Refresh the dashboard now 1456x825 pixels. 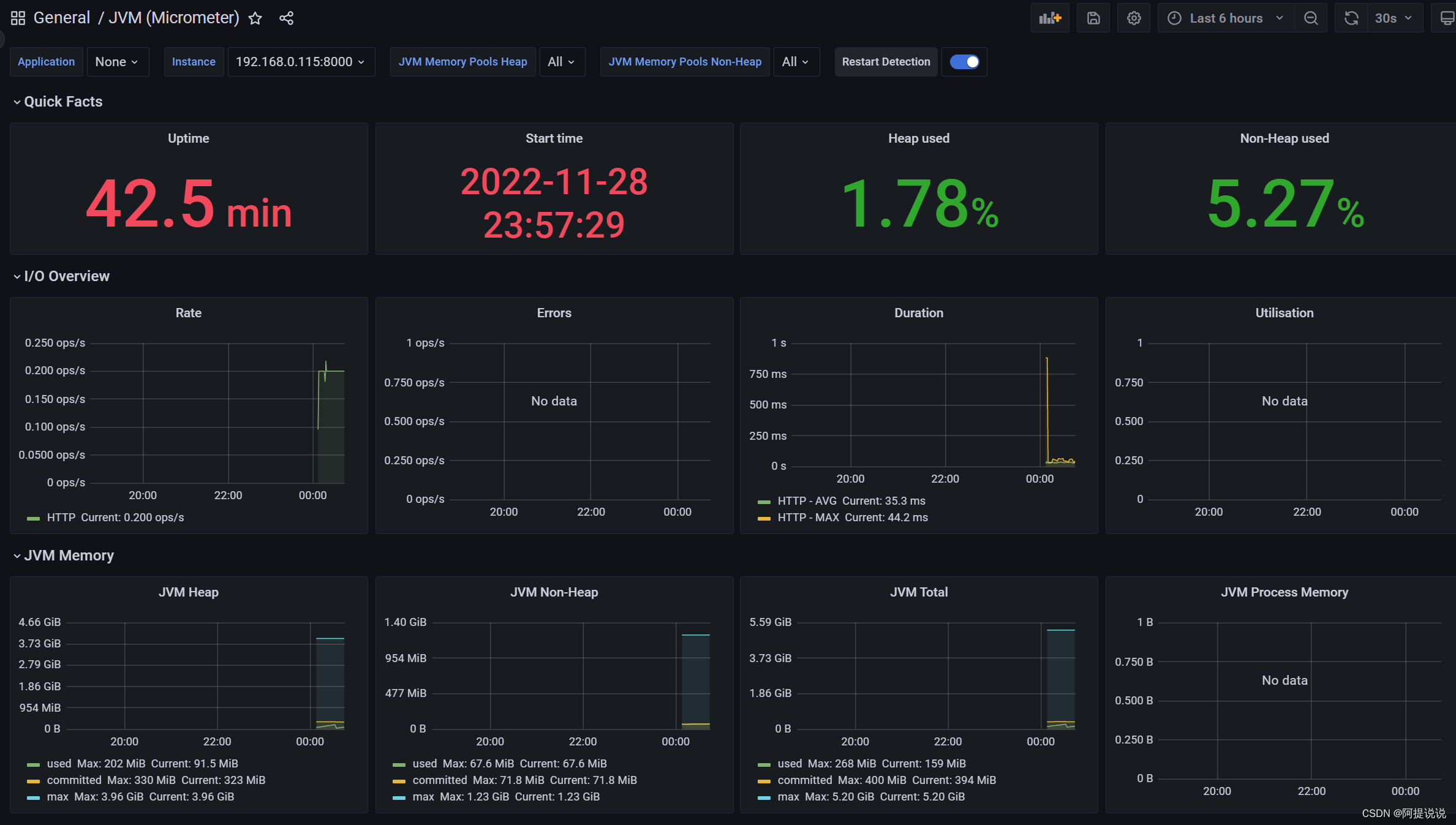pos(1351,18)
